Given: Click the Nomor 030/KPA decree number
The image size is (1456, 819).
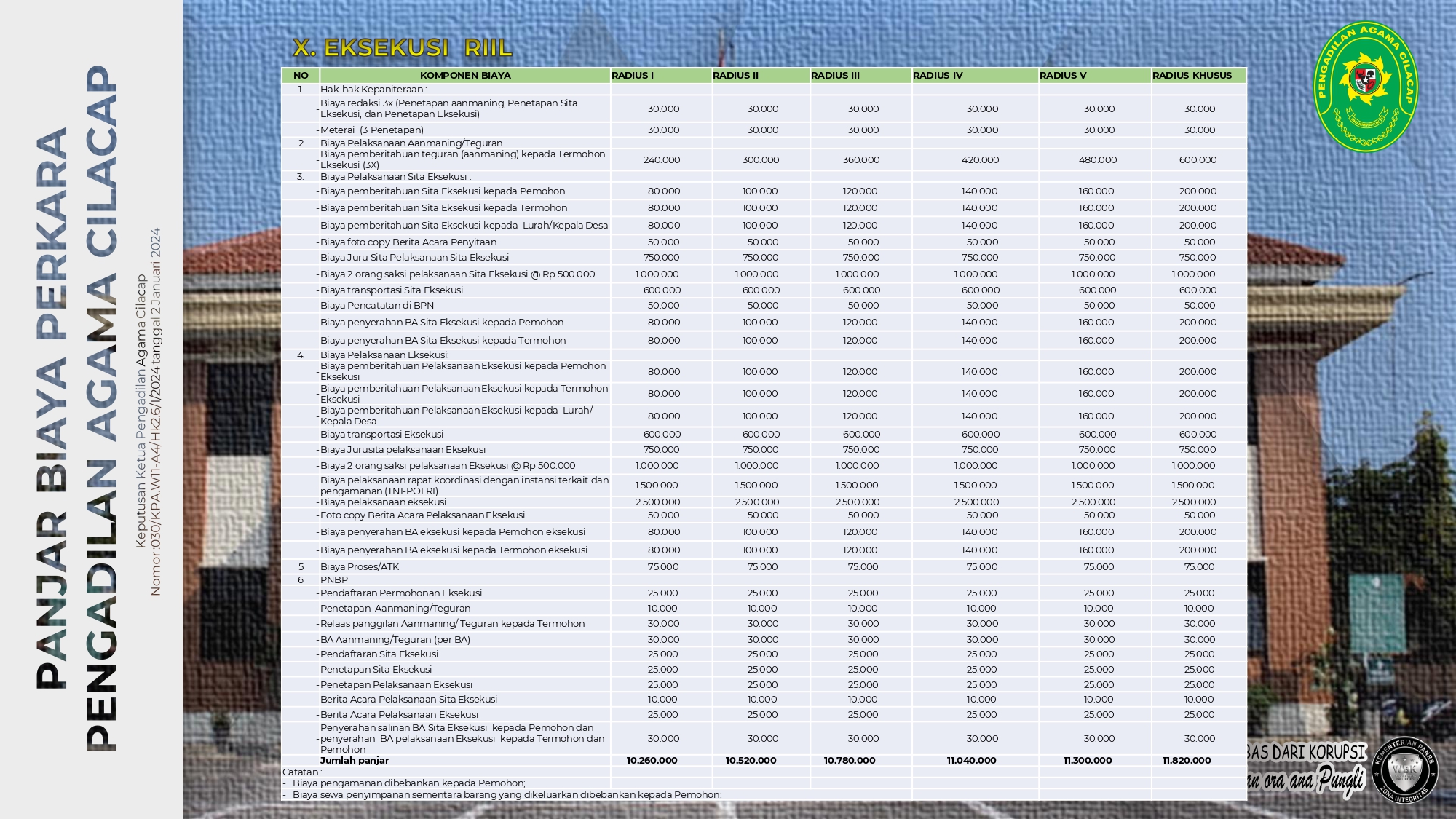Looking at the screenshot, I should click(x=155, y=412).
